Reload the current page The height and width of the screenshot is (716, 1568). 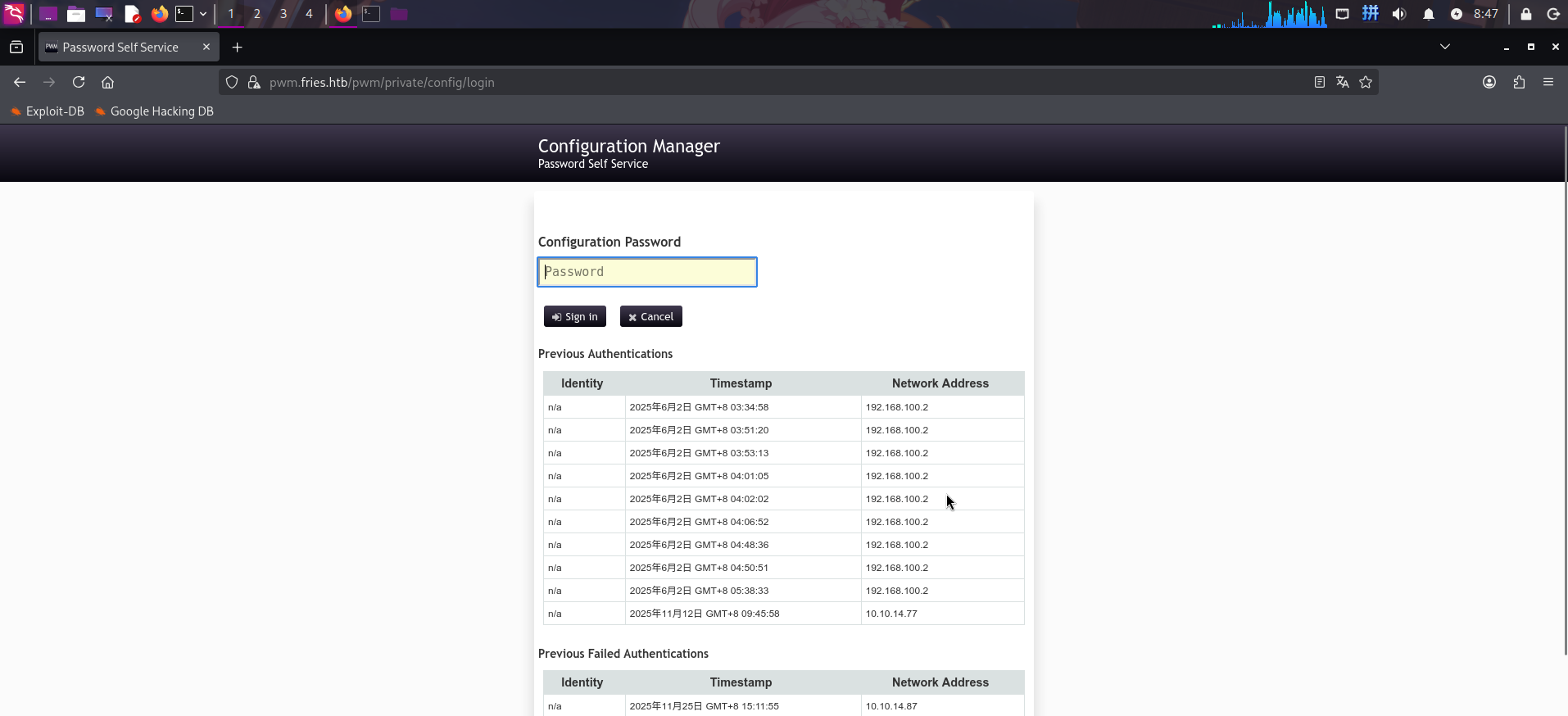pos(79,82)
